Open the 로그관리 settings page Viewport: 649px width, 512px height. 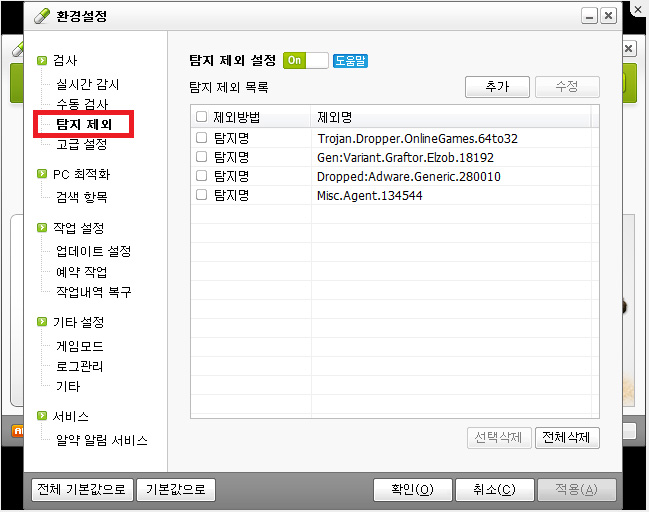click(x=79, y=366)
